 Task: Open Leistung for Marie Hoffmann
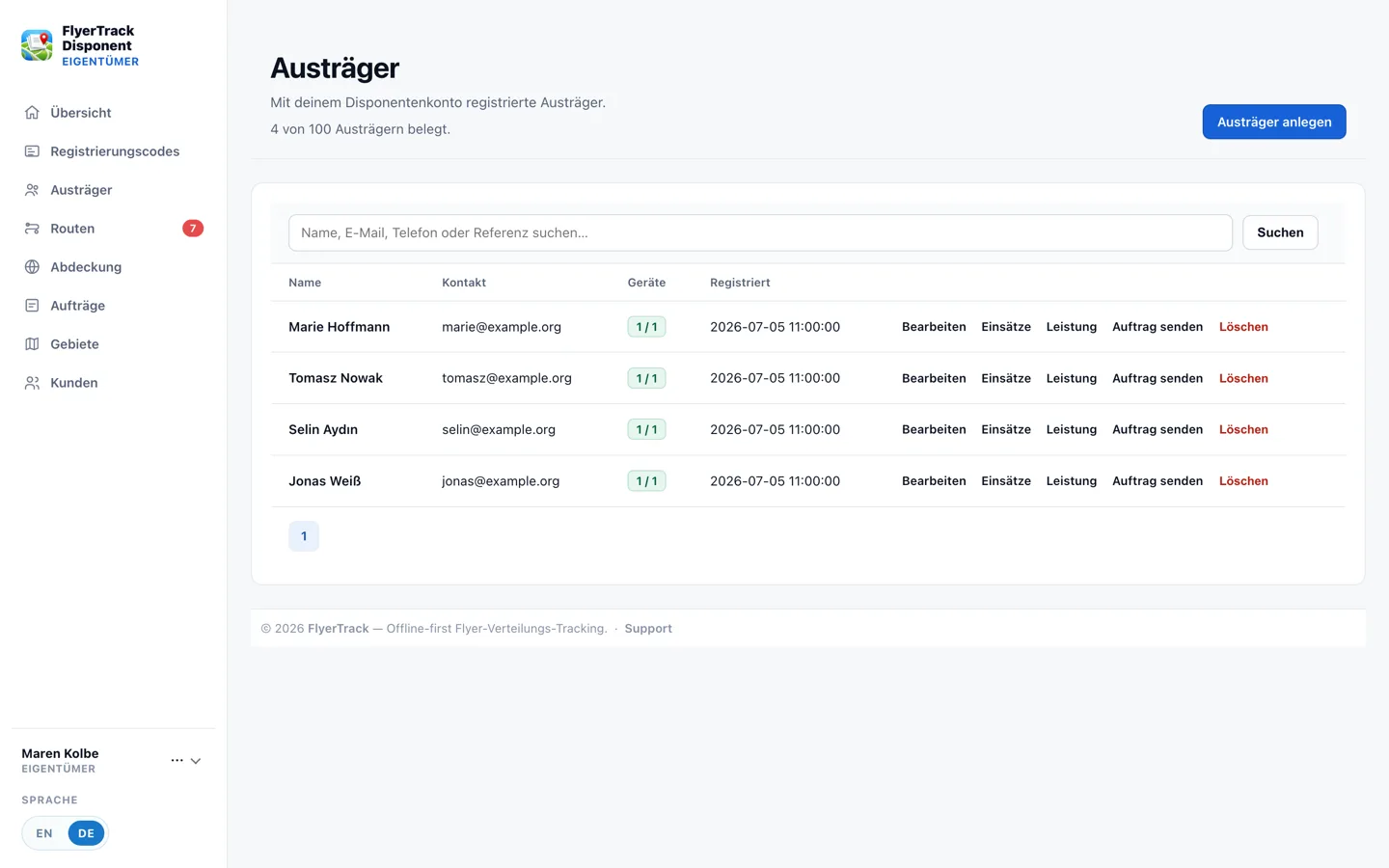point(1072,327)
